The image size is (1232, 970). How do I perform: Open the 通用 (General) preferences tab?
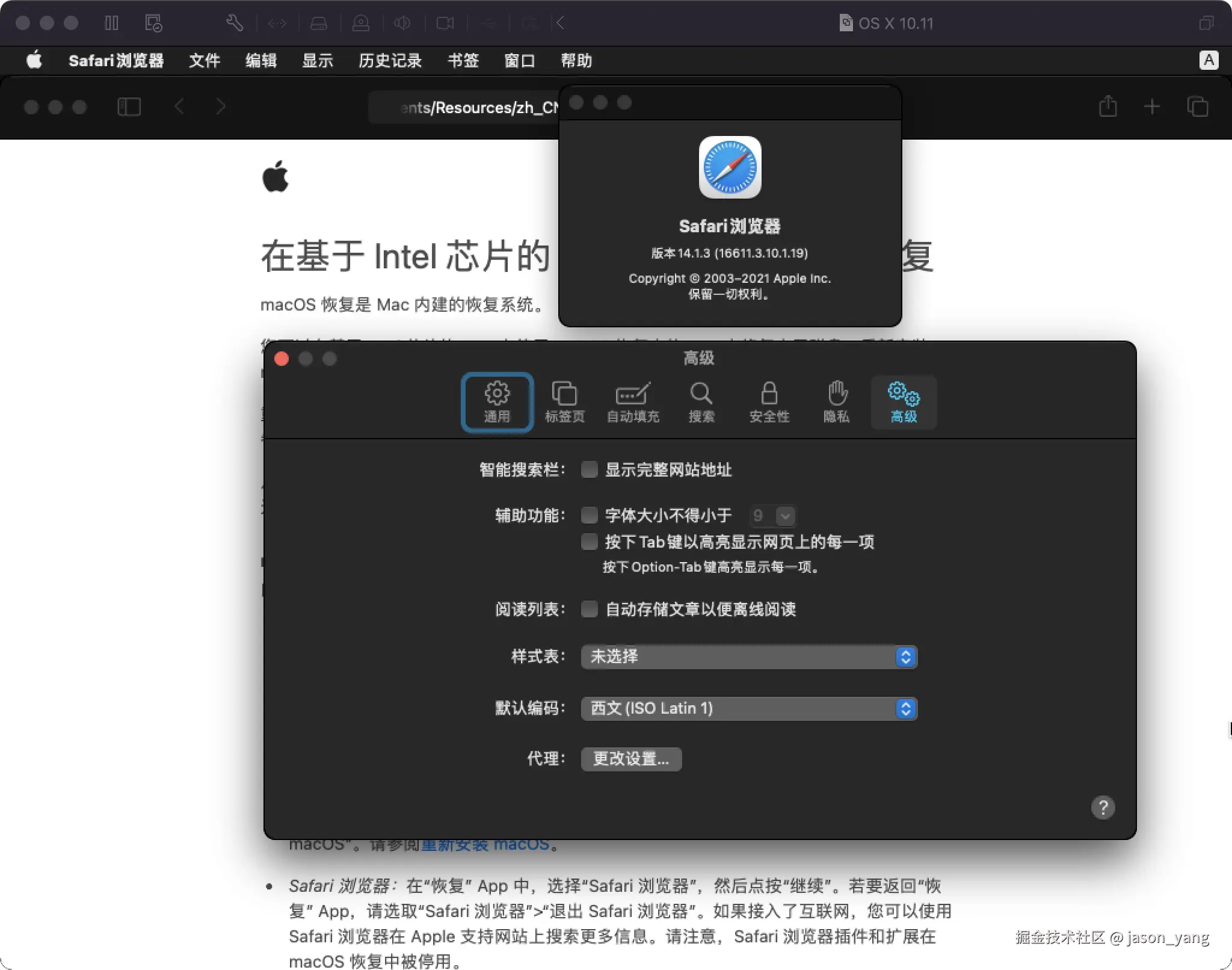pyautogui.click(x=497, y=401)
